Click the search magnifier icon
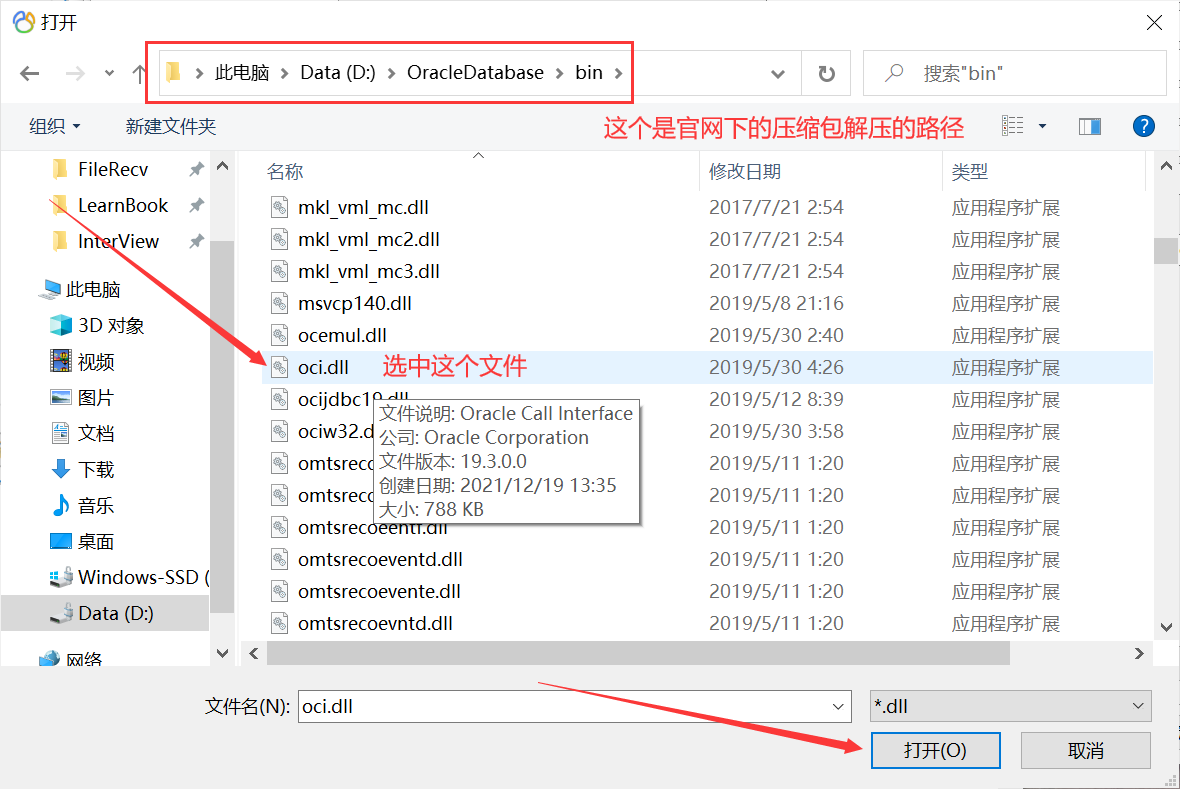This screenshot has width=1180, height=789. coord(893,71)
